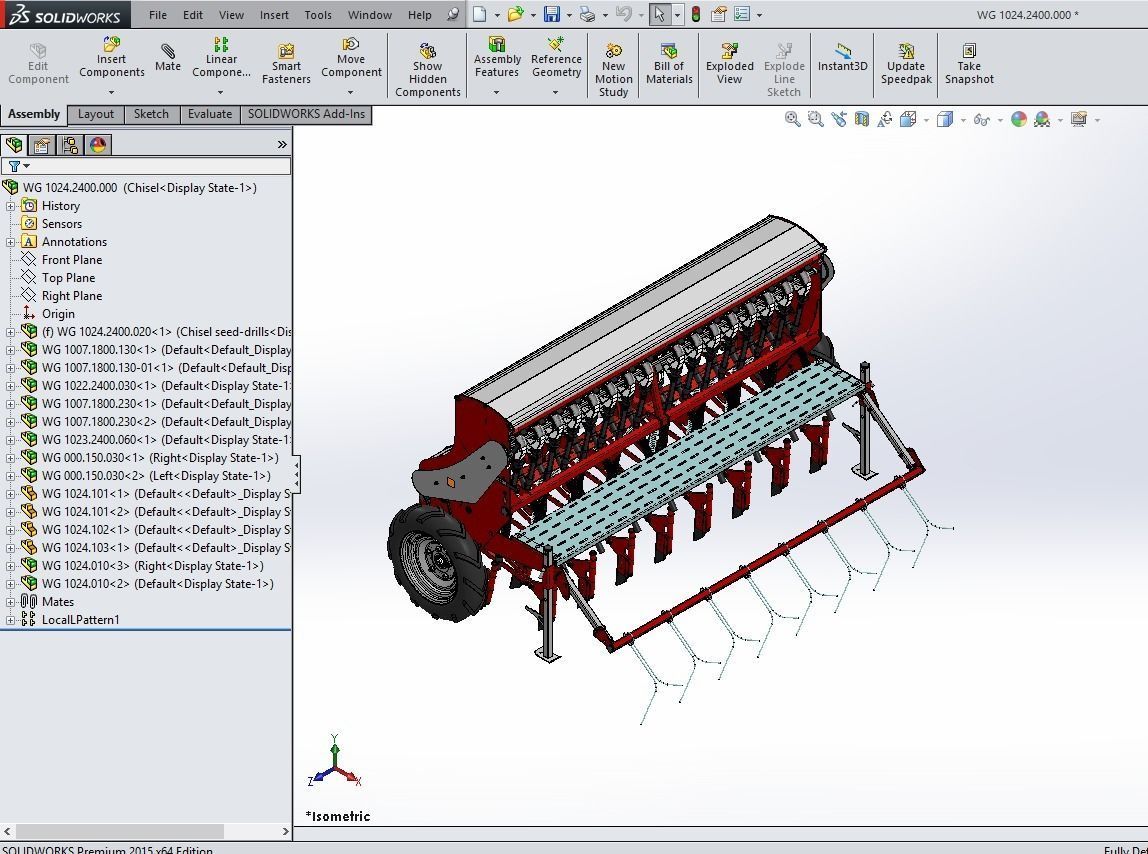Select WG 000.150.030<2> (Left) component
The height and width of the screenshot is (854, 1148).
(156, 476)
